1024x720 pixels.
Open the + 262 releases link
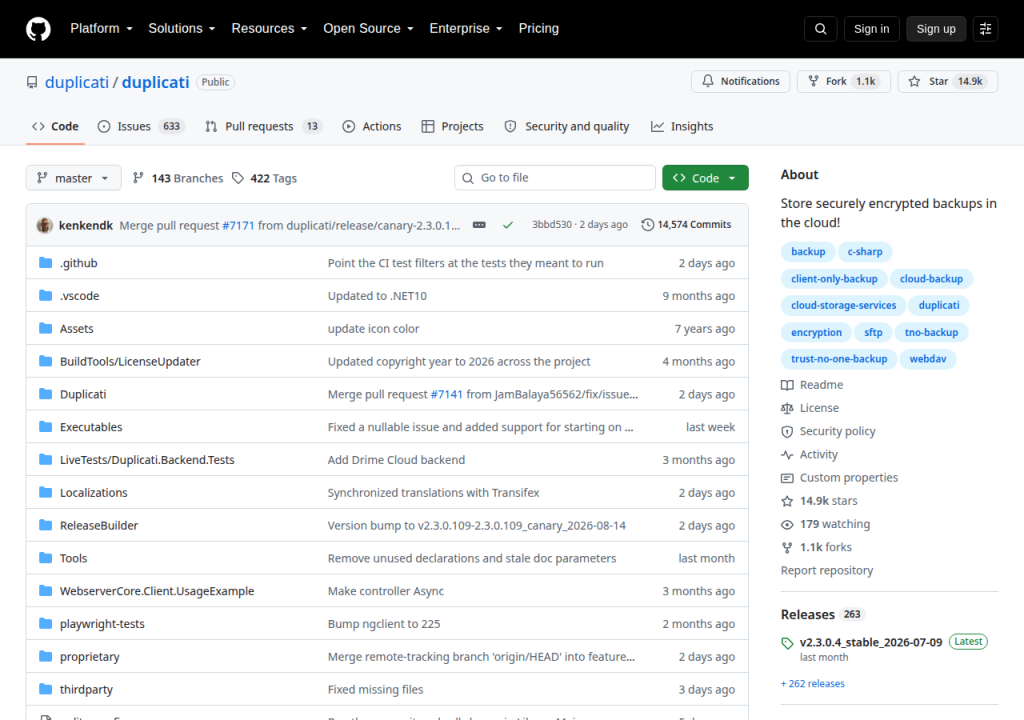(x=812, y=683)
